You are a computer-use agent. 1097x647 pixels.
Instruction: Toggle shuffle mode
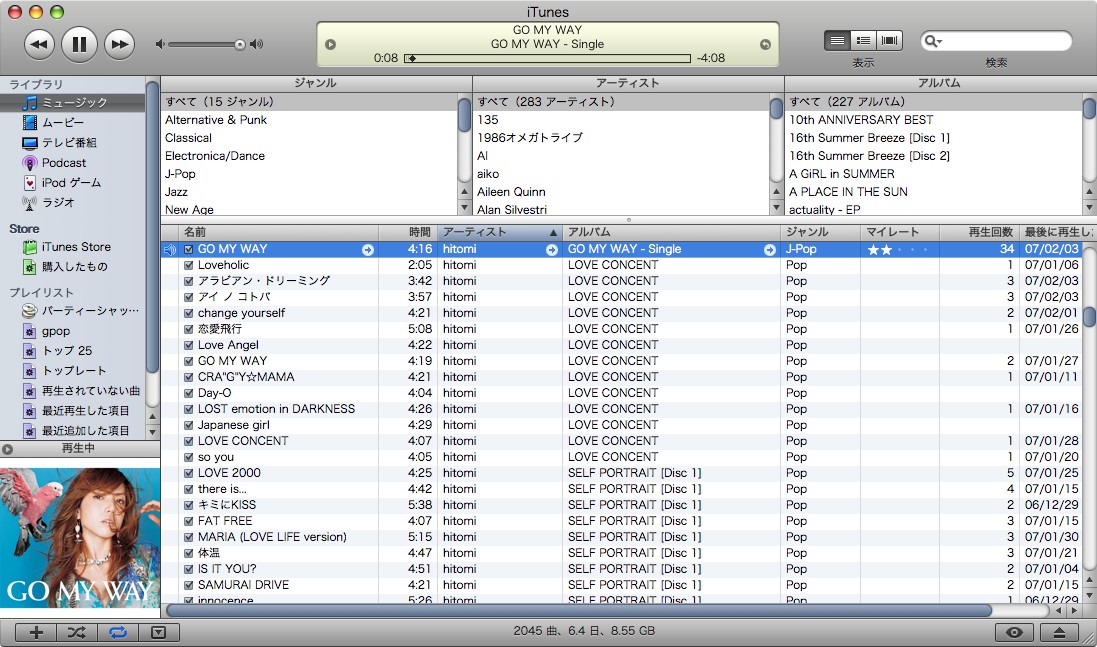coord(77,632)
